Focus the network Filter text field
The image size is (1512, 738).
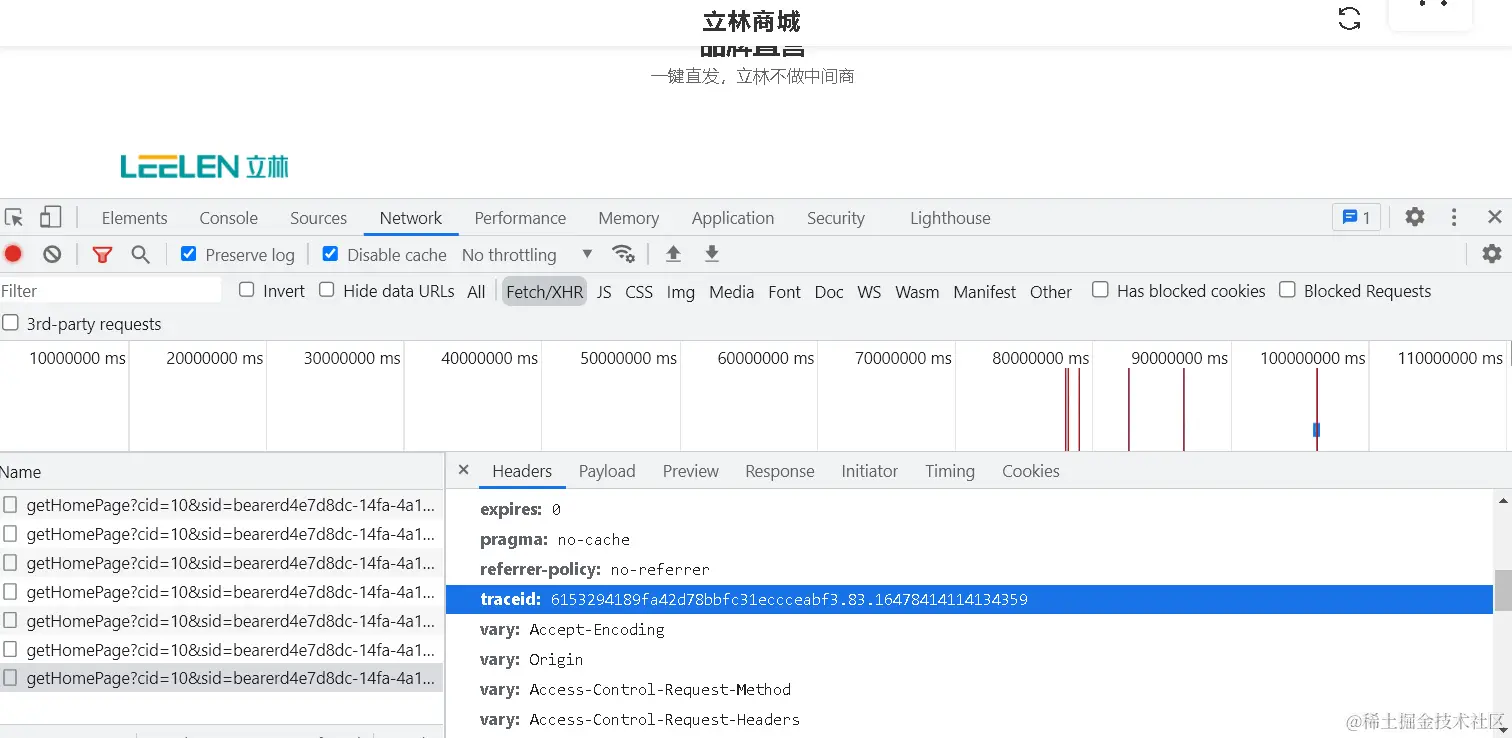pos(110,290)
